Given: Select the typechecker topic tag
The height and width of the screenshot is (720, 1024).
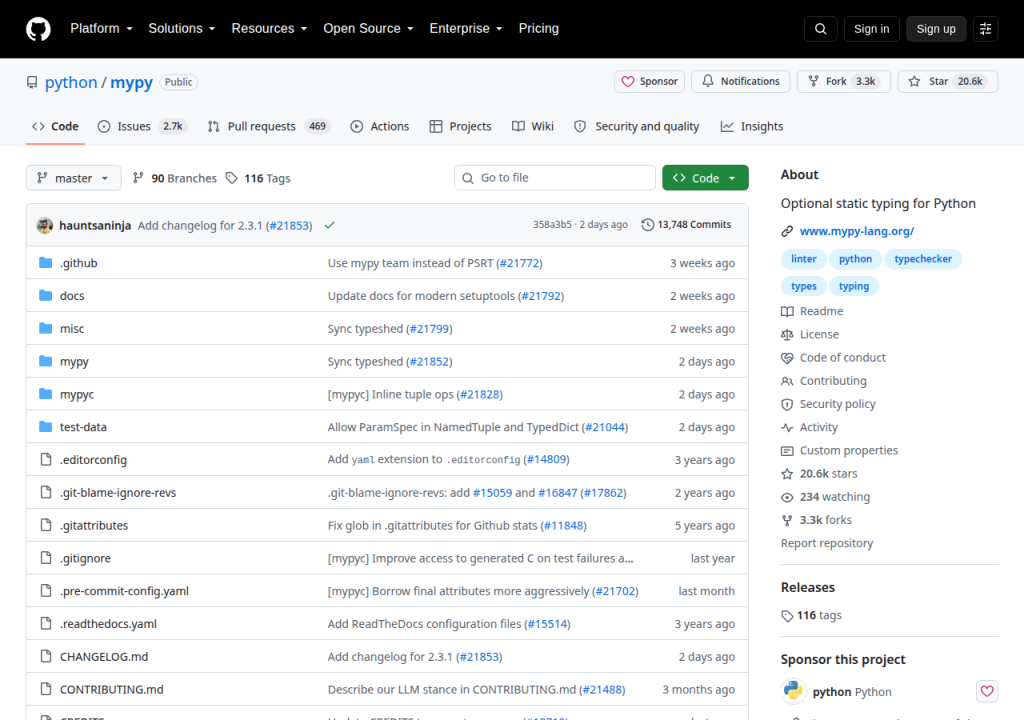Looking at the screenshot, I should 923,259.
